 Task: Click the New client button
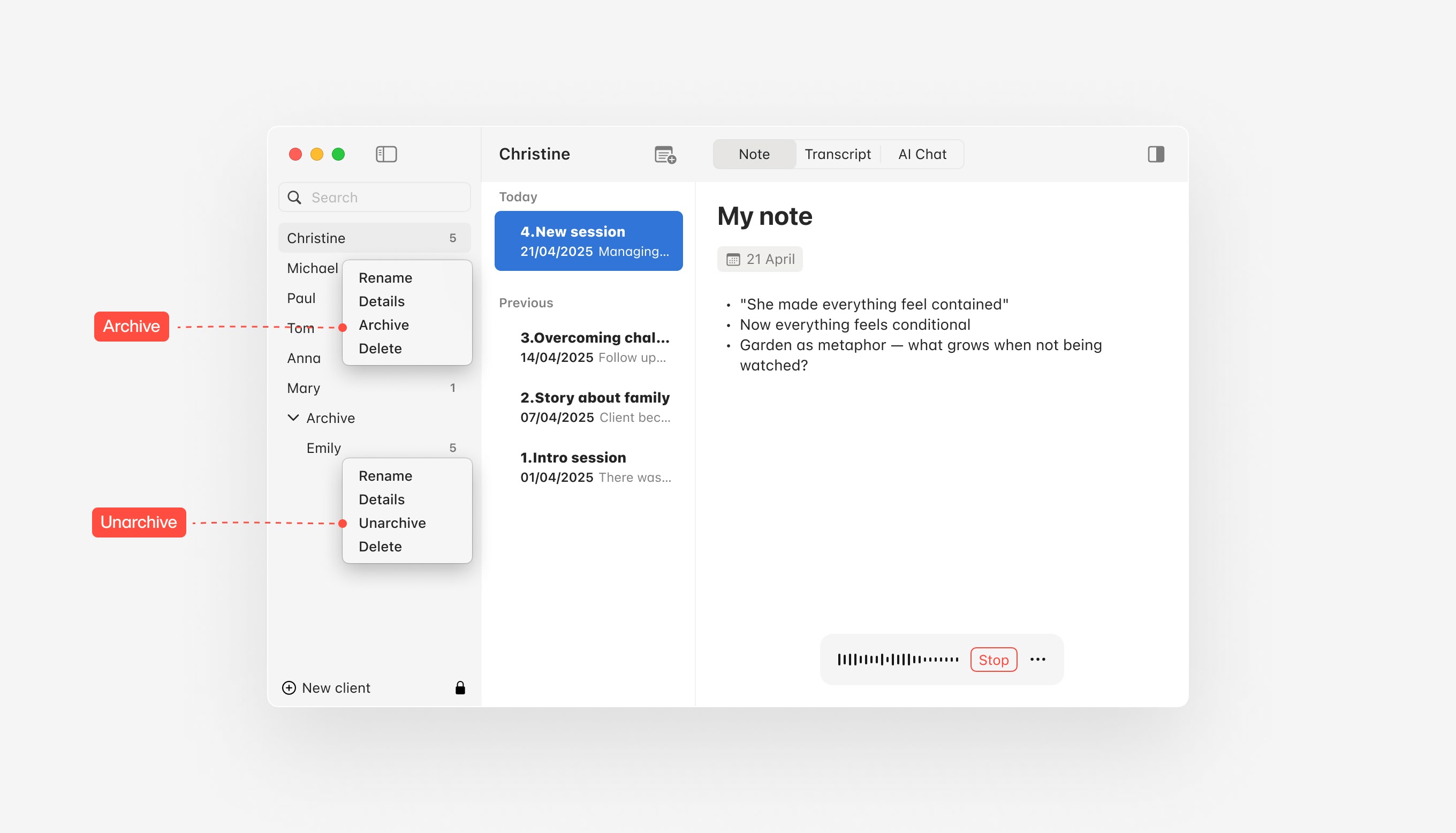coord(336,688)
